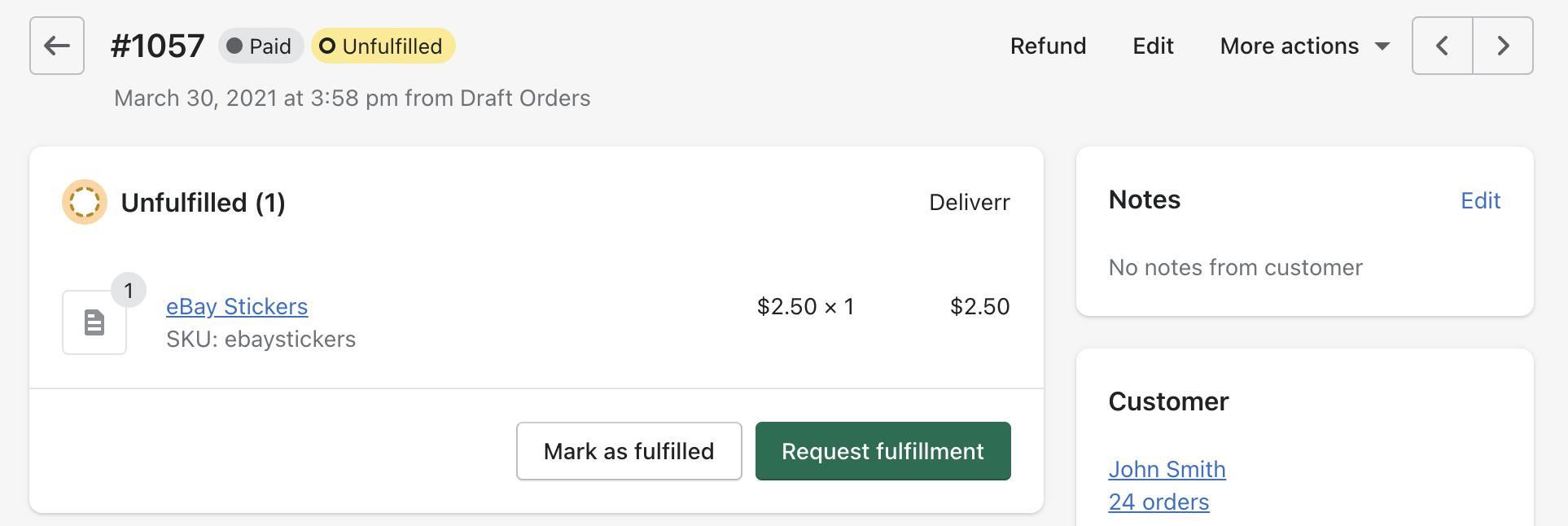Click the quantity badge showing 1
Screen dimensions: 1568x526
(x=129, y=291)
